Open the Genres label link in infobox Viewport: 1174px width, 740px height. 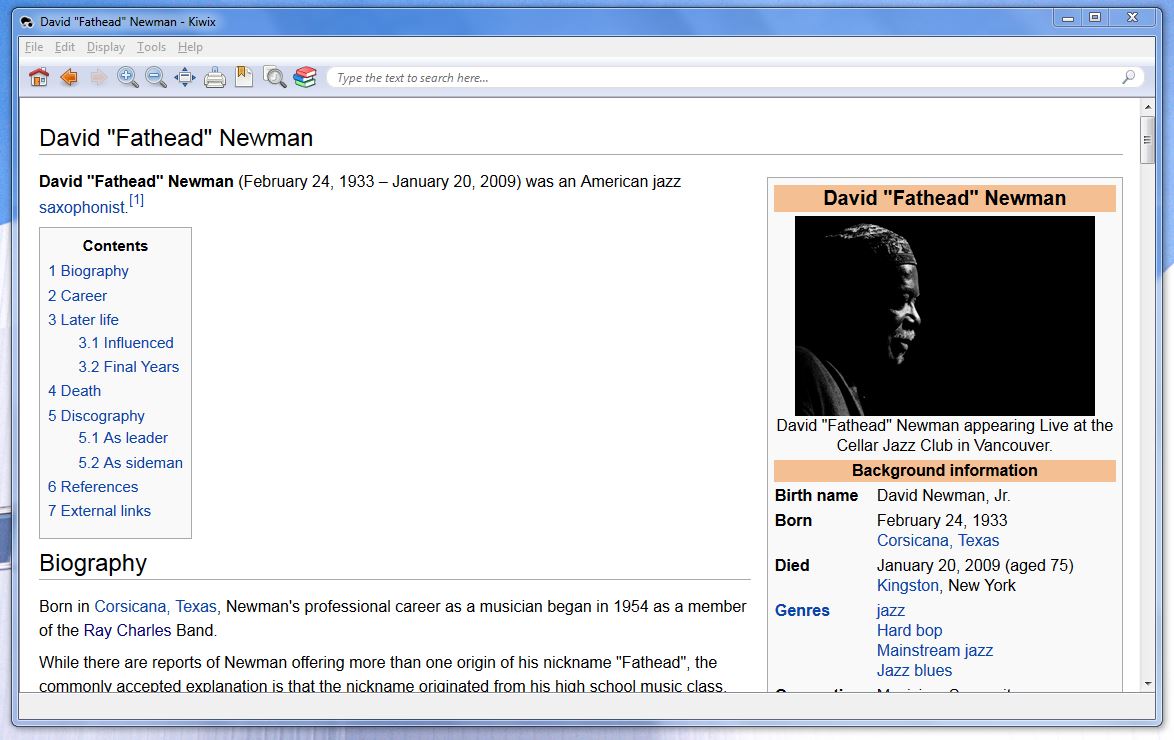[x=802, y=610]
